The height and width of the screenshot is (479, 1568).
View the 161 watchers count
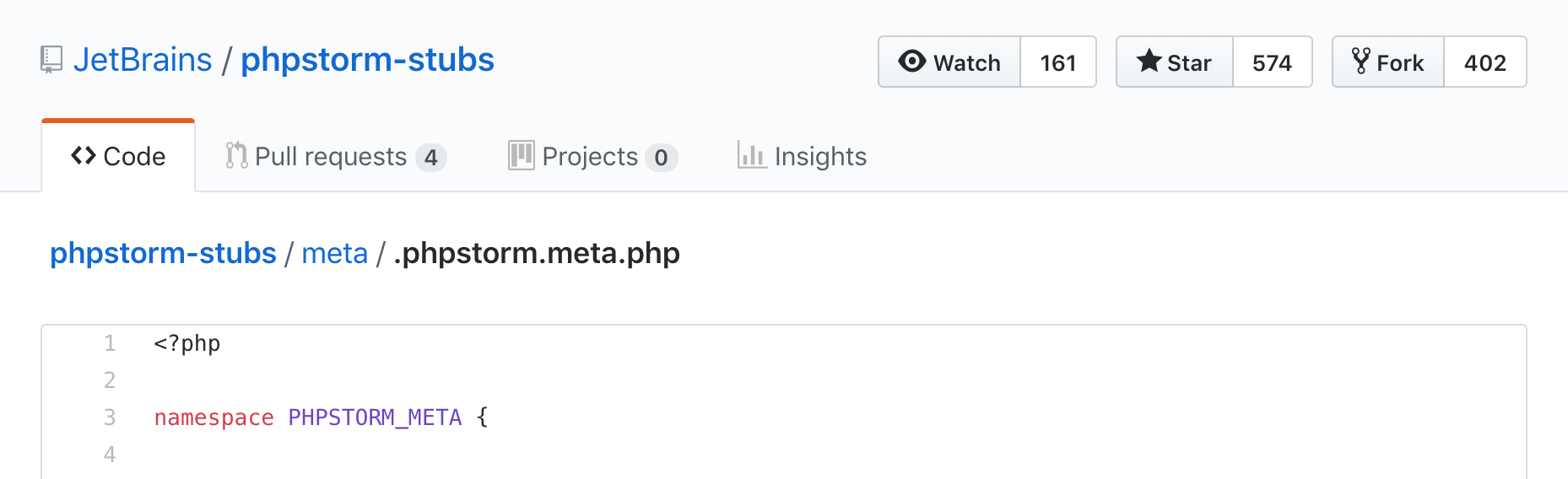(1058, 62)
